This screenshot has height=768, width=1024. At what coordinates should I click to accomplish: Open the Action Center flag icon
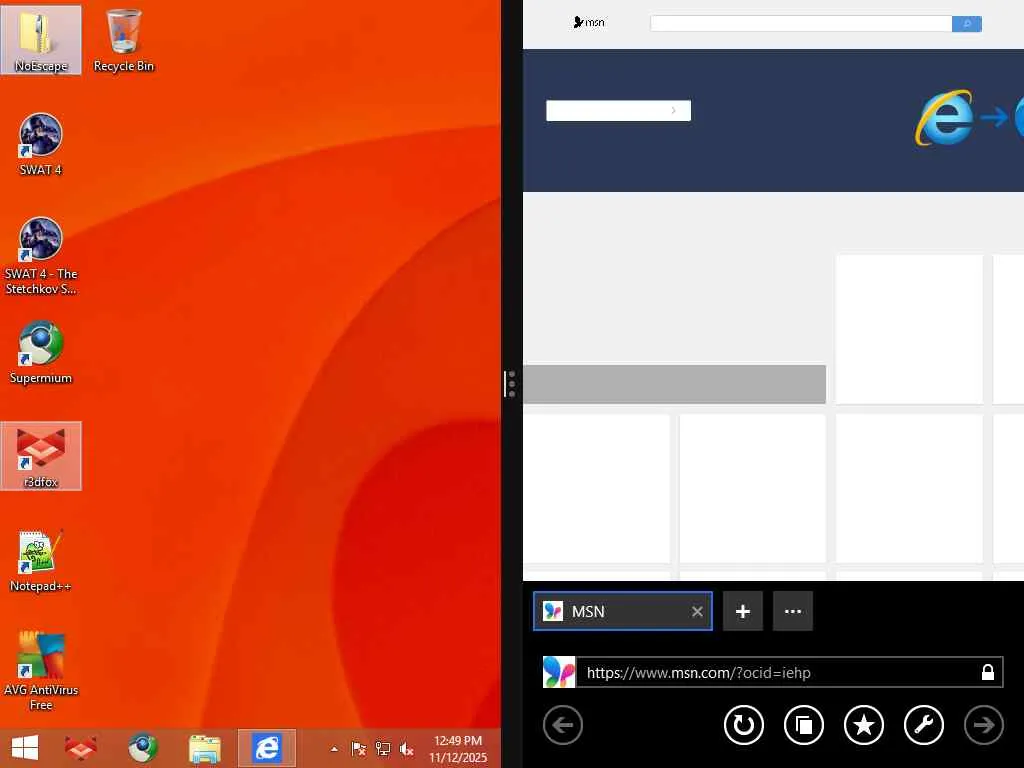pos(359,749)
